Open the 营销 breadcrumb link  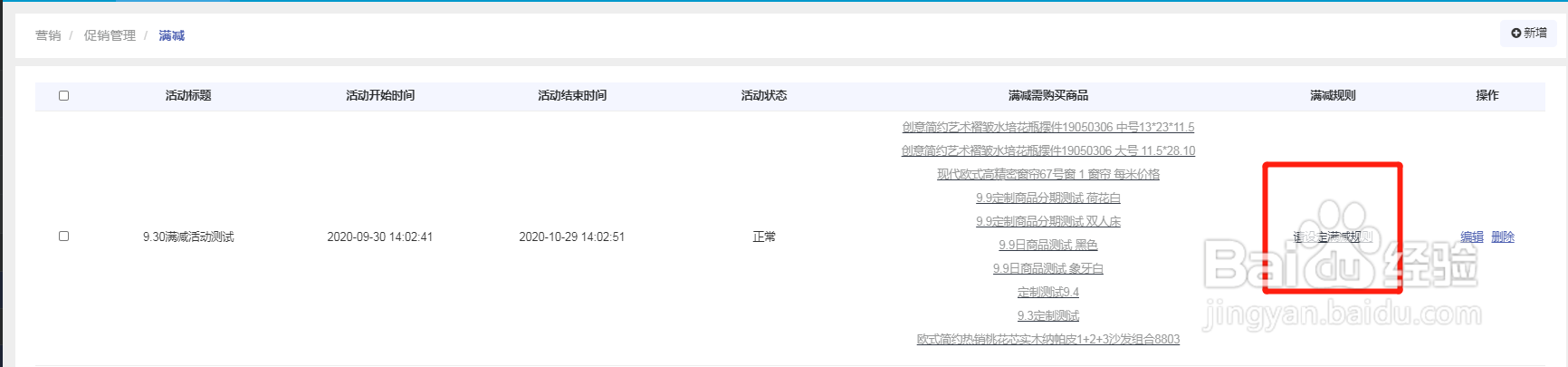48,35
